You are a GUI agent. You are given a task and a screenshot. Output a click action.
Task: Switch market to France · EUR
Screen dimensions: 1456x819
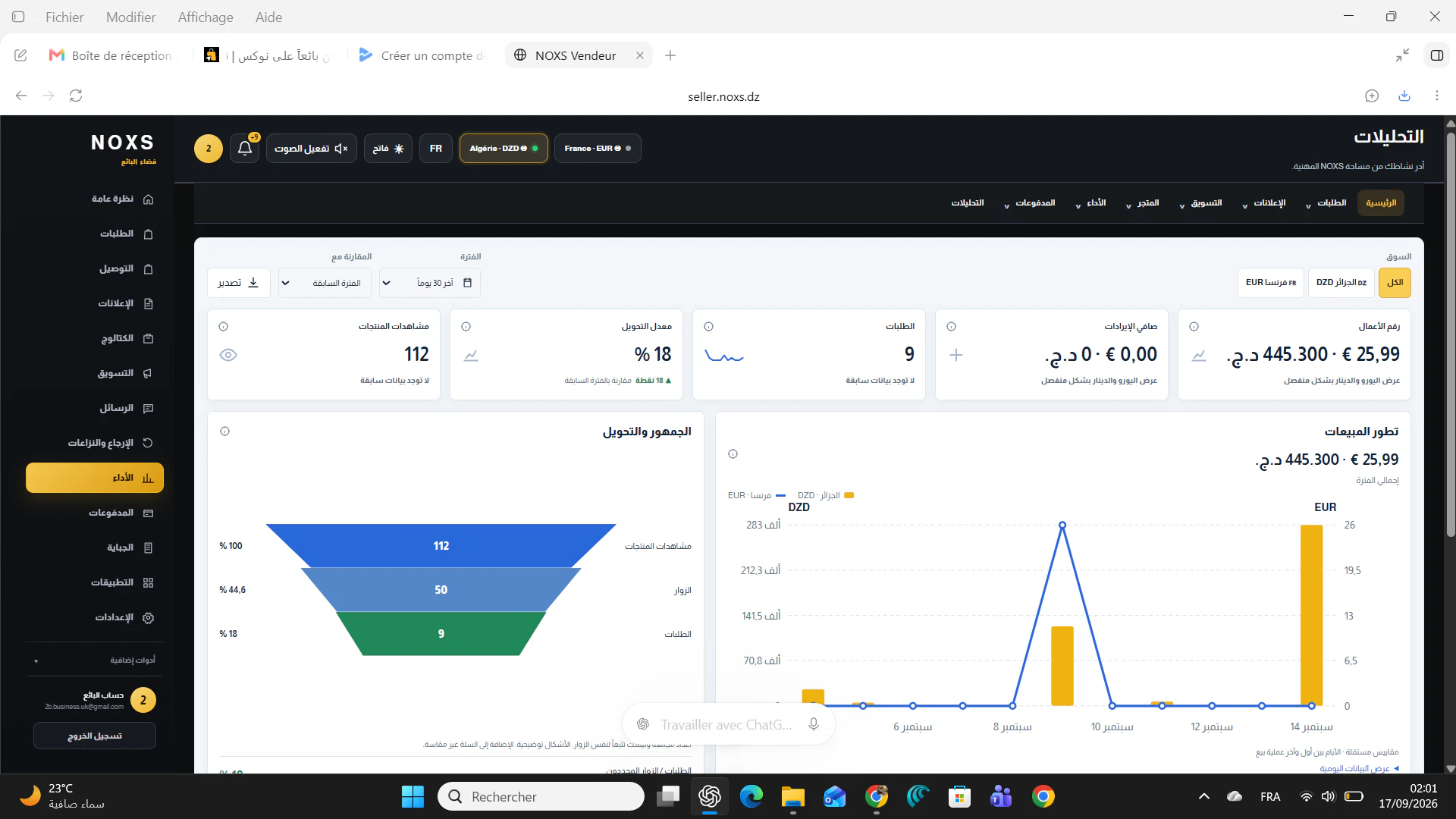pyautogui.click(x=598, y=149)
